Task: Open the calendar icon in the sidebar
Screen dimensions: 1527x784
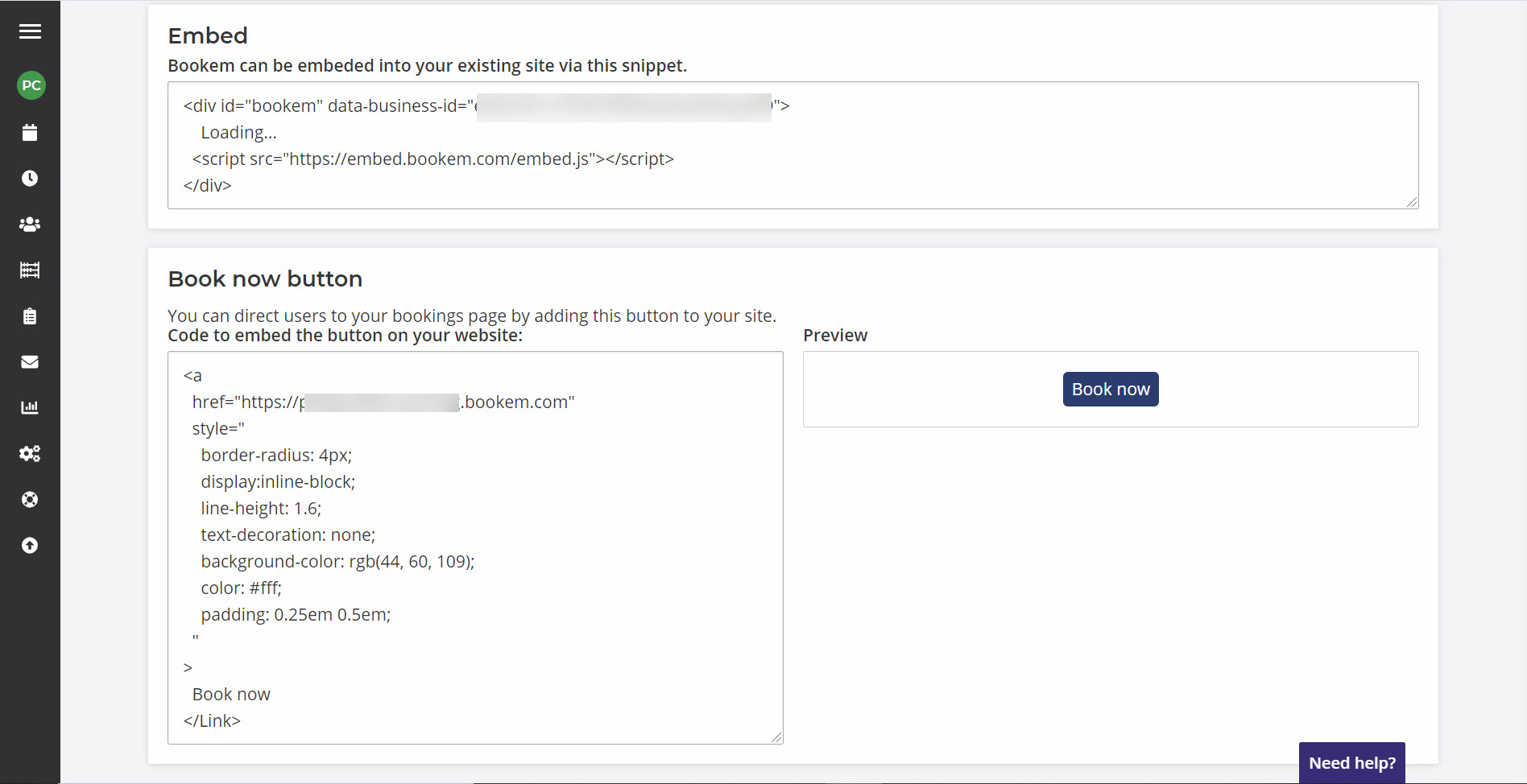Action: 30,133
